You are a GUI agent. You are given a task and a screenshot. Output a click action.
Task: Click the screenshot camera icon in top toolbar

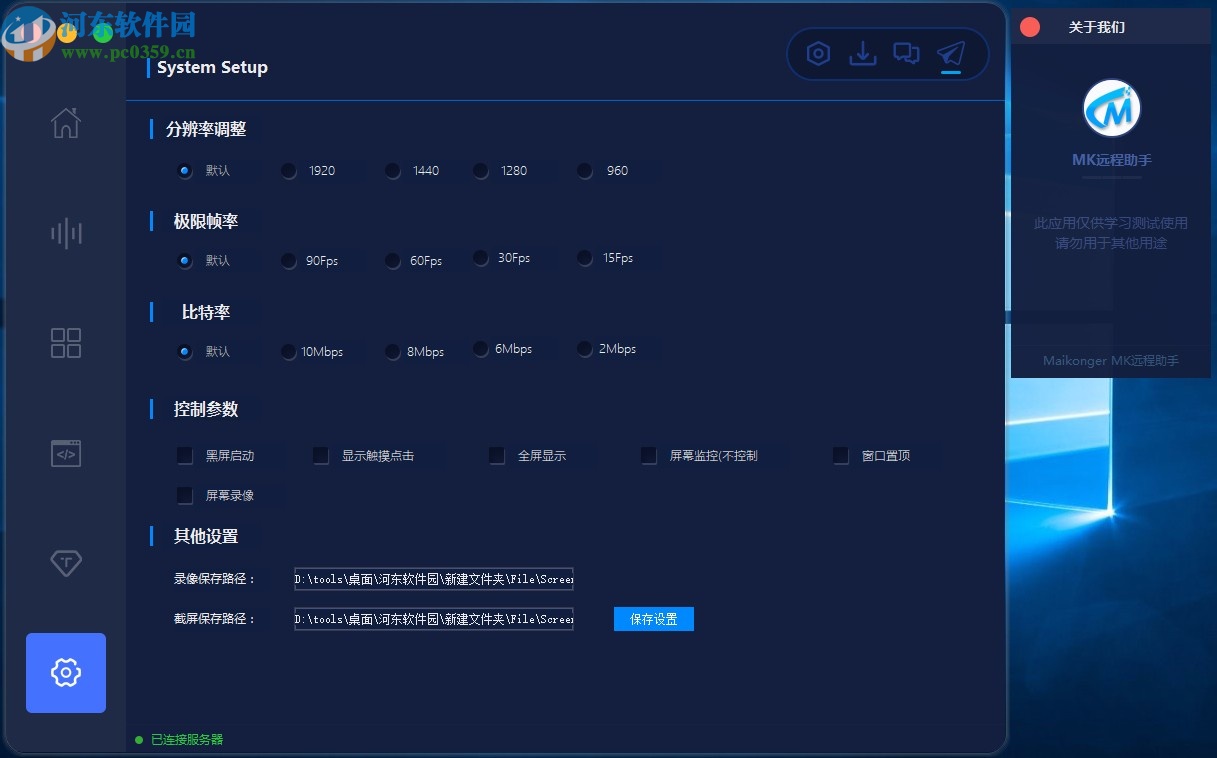tap(818, 53)
